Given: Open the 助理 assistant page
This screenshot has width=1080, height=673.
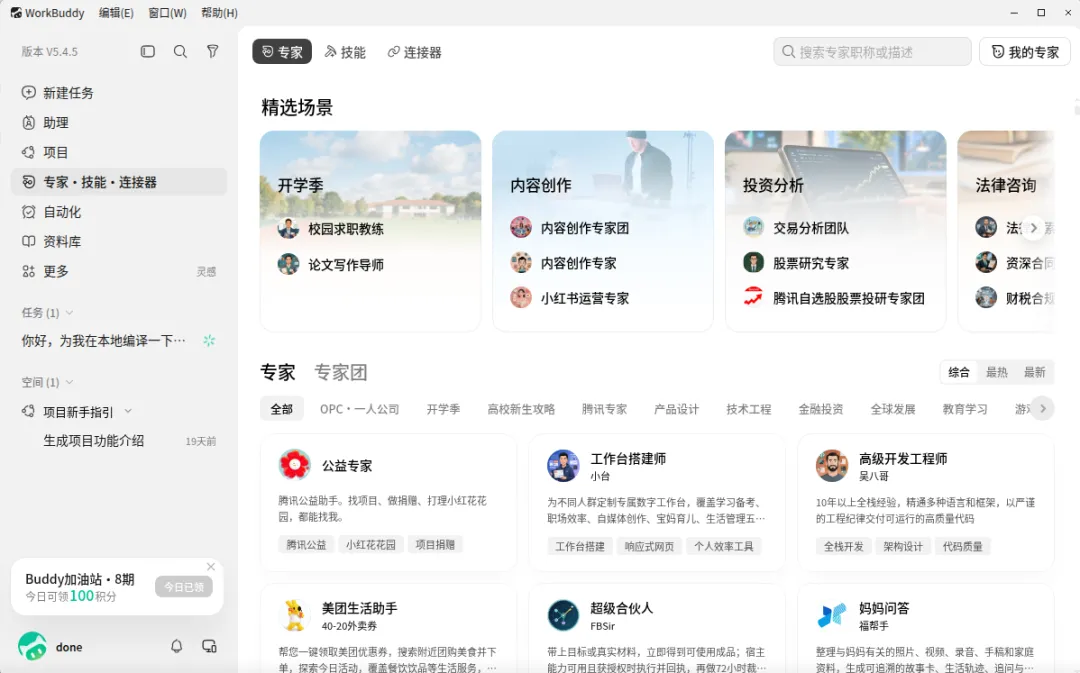Looking at the screenshot, I should click(118, 123).
